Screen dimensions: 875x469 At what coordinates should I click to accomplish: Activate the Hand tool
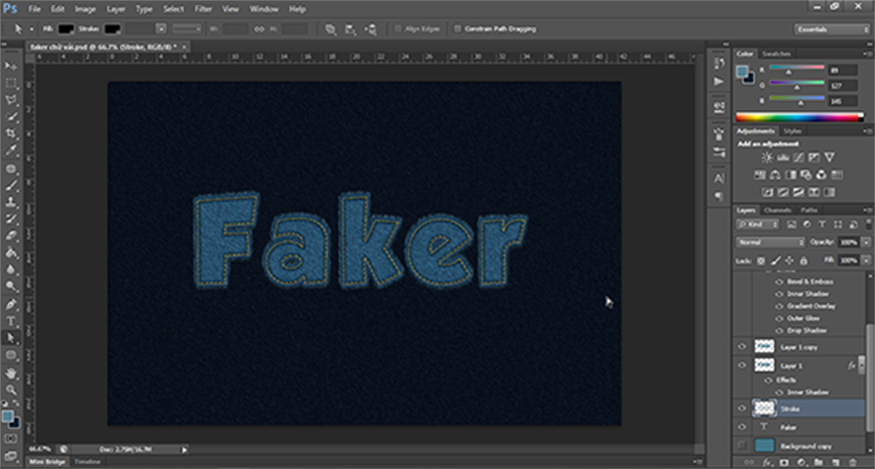[11, 372]
